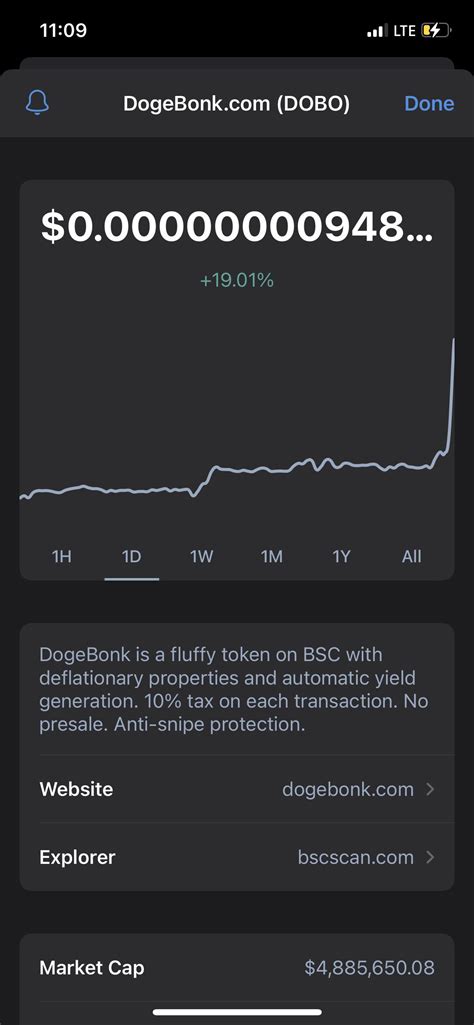474x1025 pixels.
Task: Select the 1H chart range
Action: (61, 556)
